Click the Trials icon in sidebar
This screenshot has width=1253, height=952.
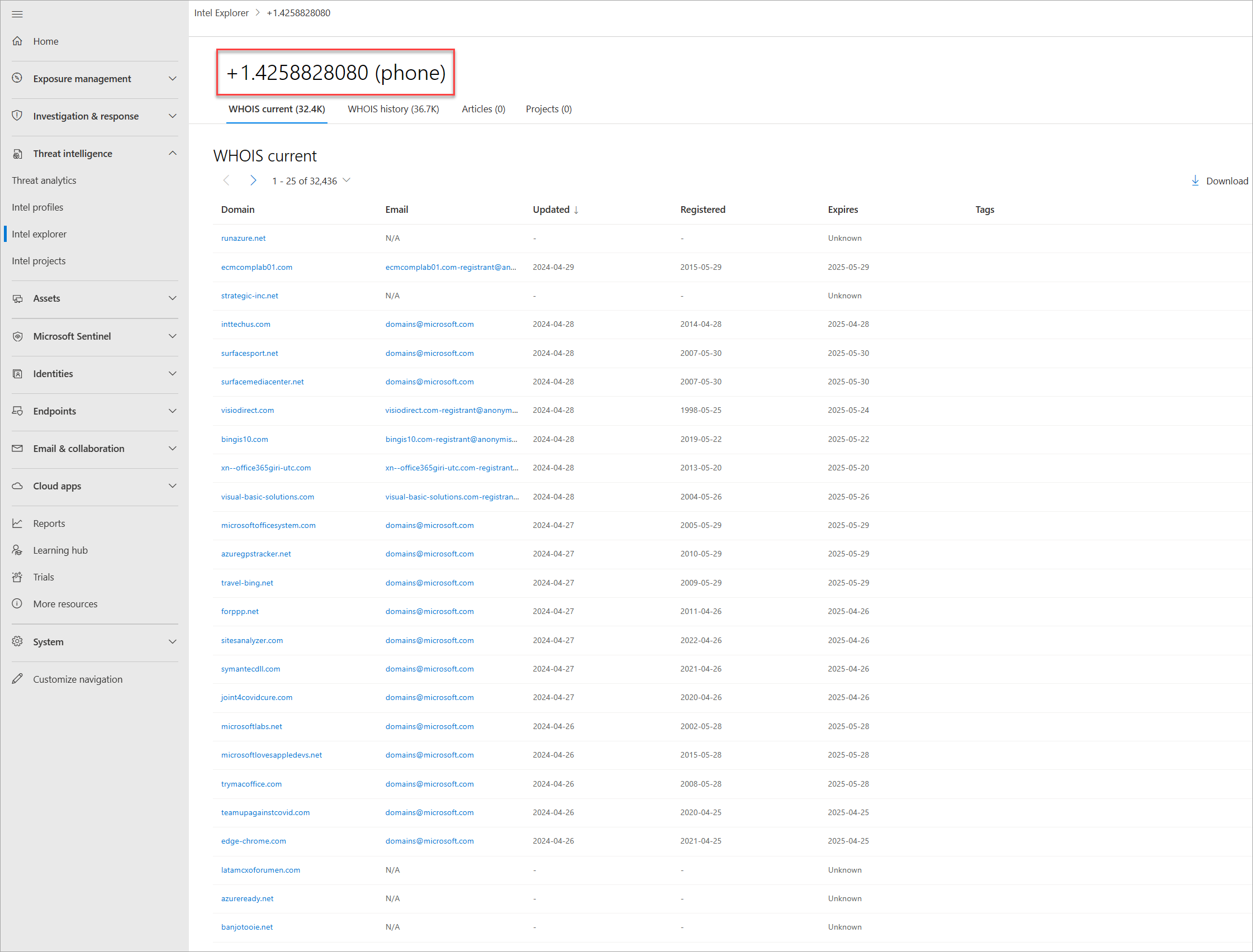click(17, 577)
